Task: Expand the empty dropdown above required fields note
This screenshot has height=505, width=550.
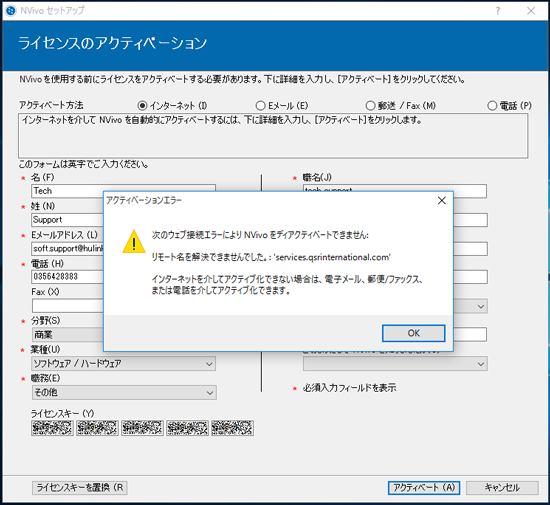Action: [x=395, y=364]
